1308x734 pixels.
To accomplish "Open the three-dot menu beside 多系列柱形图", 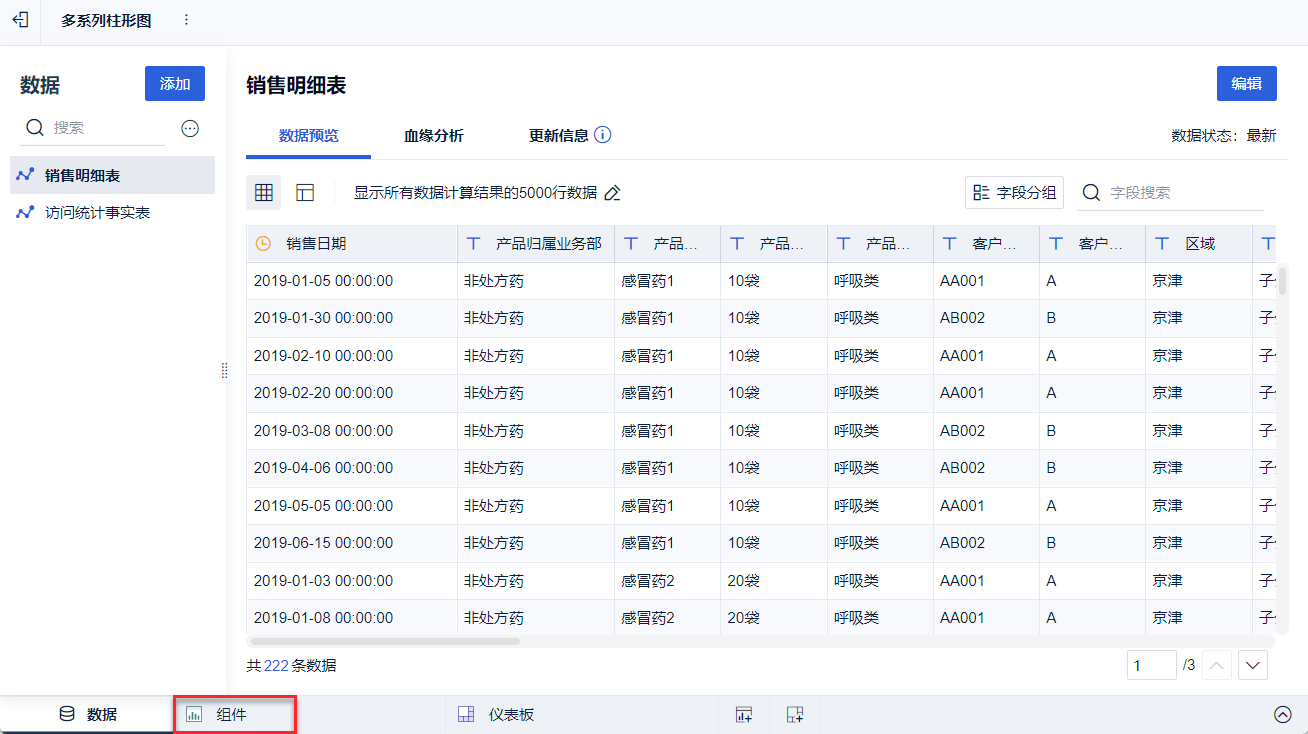I will click(186, 20).
